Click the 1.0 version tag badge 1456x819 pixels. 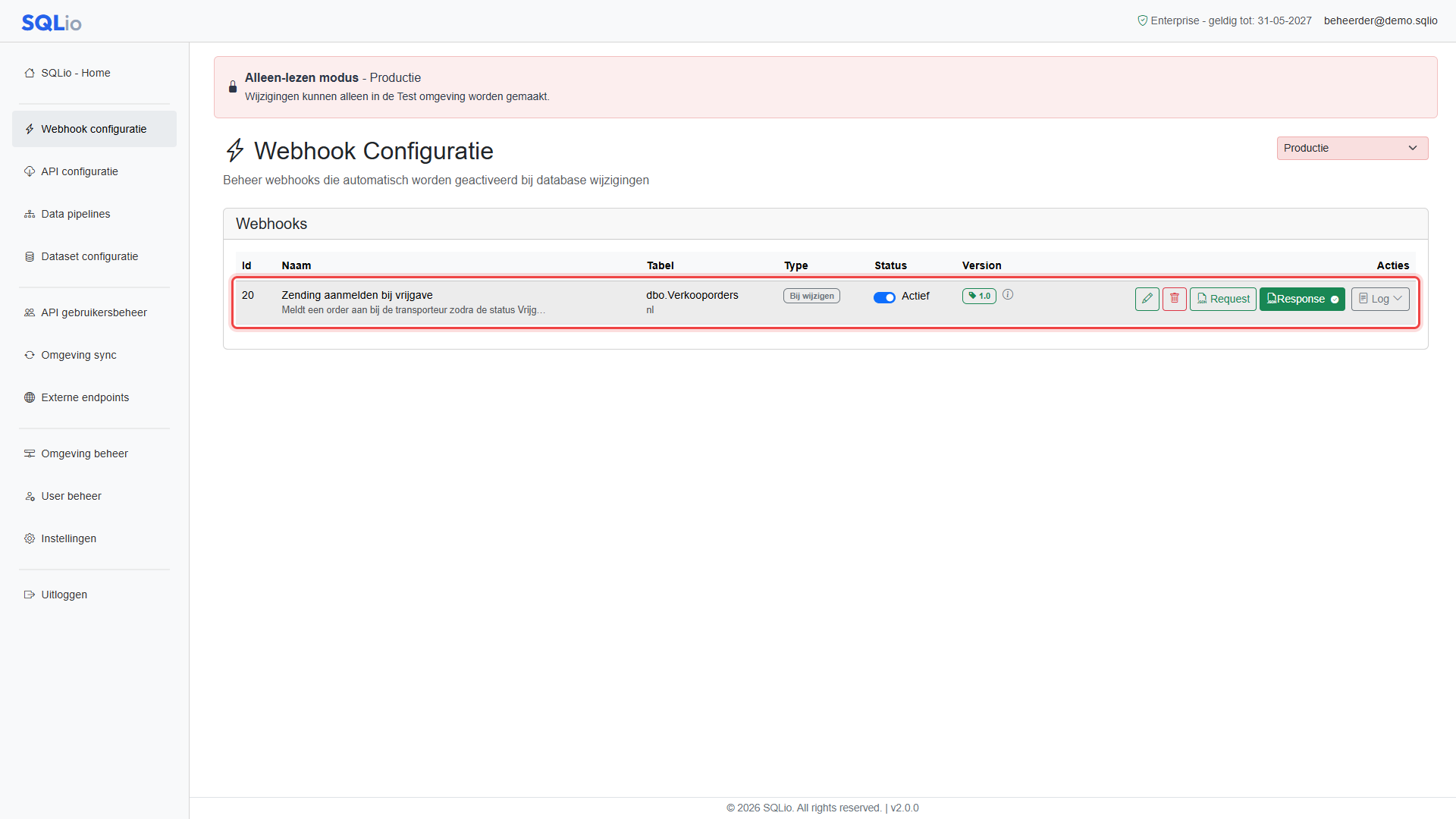click(x=979, y=297)
